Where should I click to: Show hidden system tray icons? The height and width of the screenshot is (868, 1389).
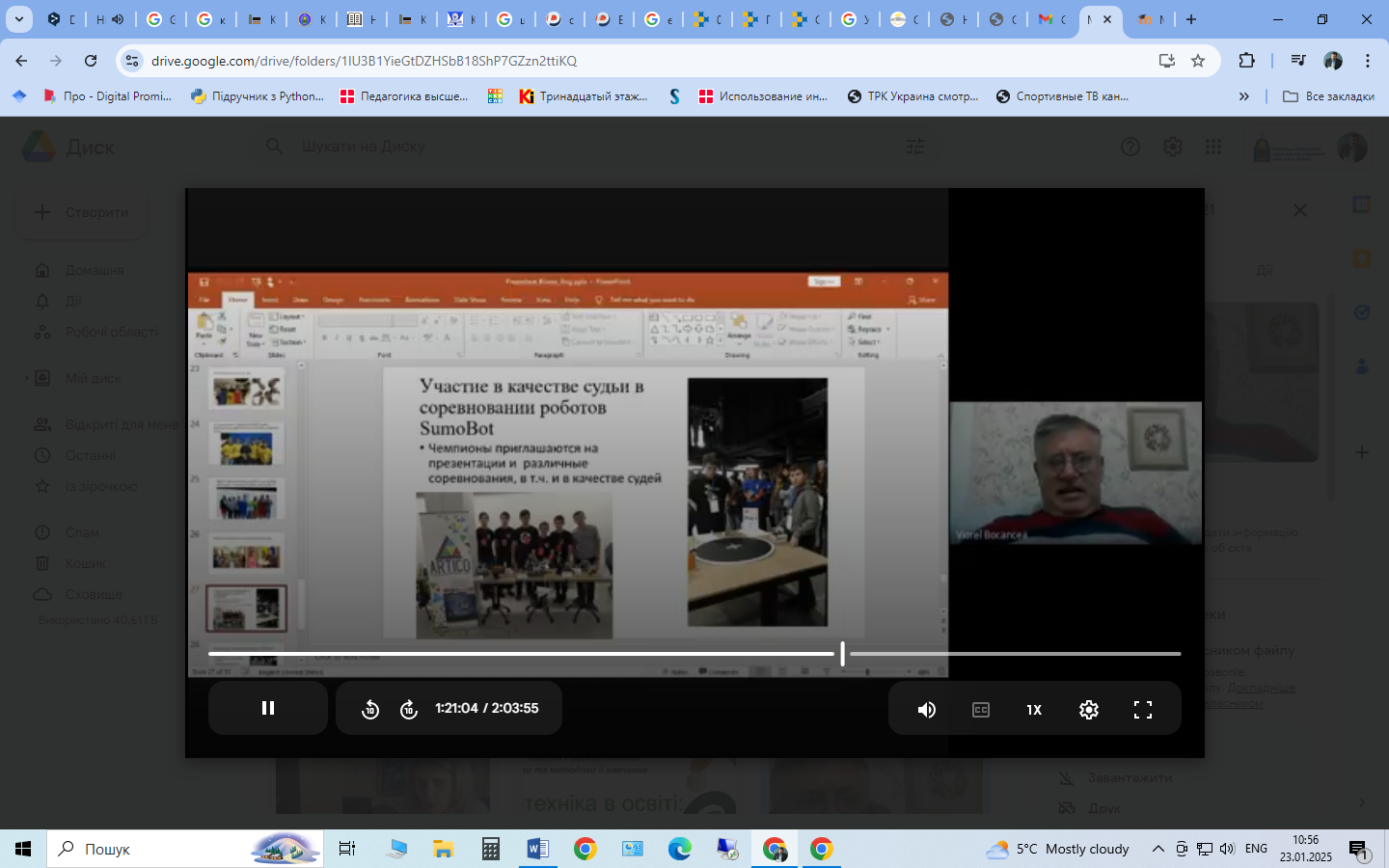tap(1157, 849)
